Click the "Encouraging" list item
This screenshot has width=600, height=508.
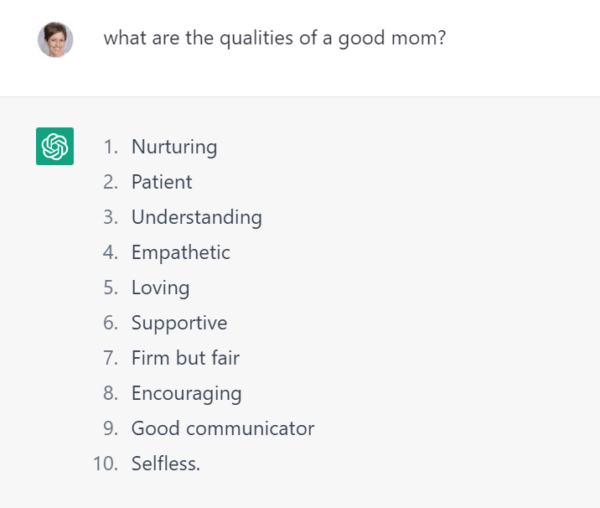[186, 393]
